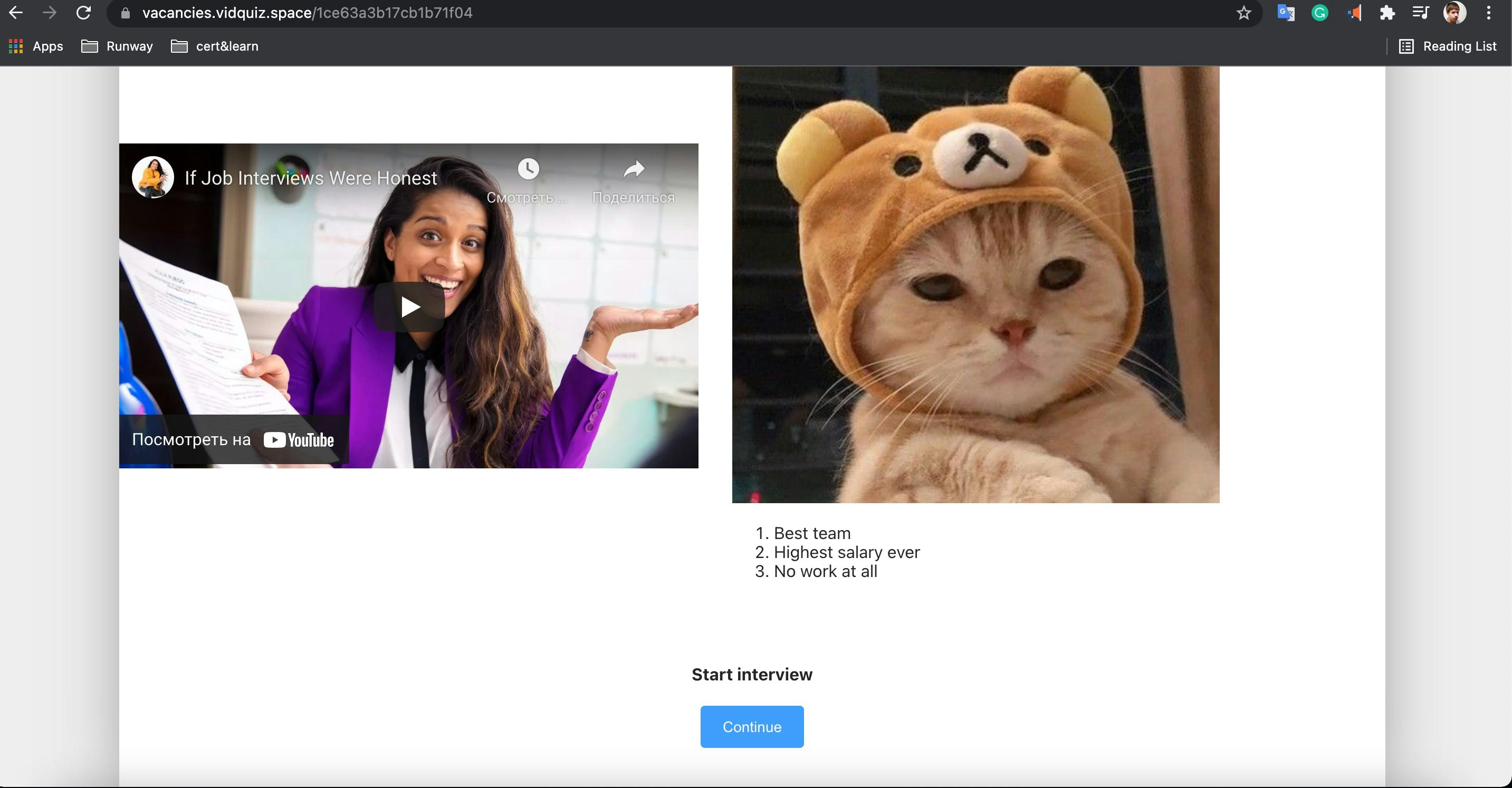Viewport: 1512px width, 788px height.
Task: Expand the cert&learn bookmarks folder
Action: [x=214, y=46]
